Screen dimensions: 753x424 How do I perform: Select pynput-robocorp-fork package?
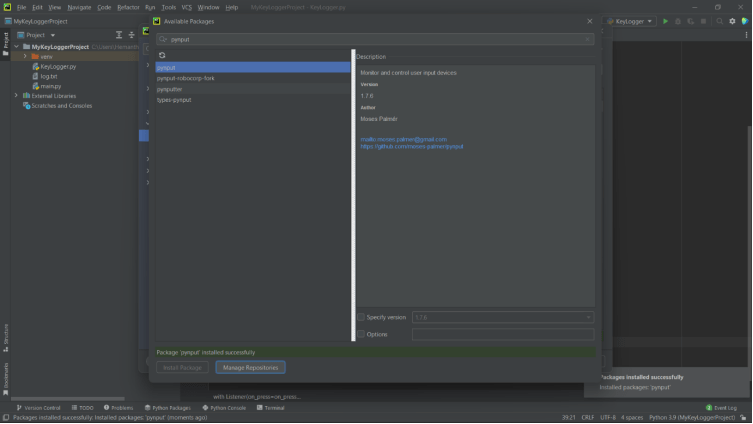[253, 78]
